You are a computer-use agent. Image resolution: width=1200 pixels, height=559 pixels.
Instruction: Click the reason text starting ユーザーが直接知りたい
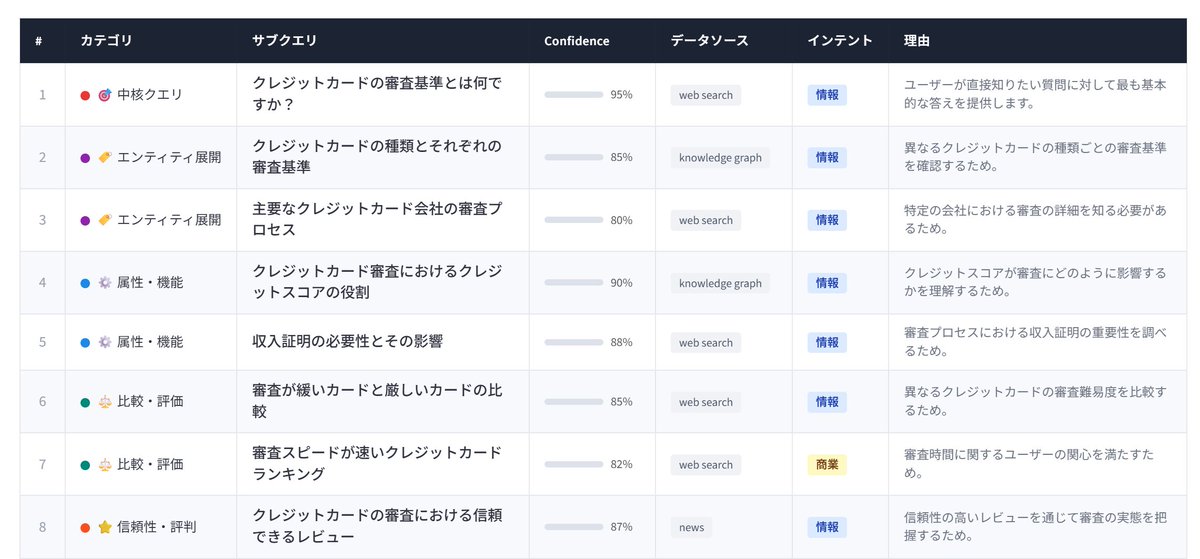click(x=1035, y=94)
